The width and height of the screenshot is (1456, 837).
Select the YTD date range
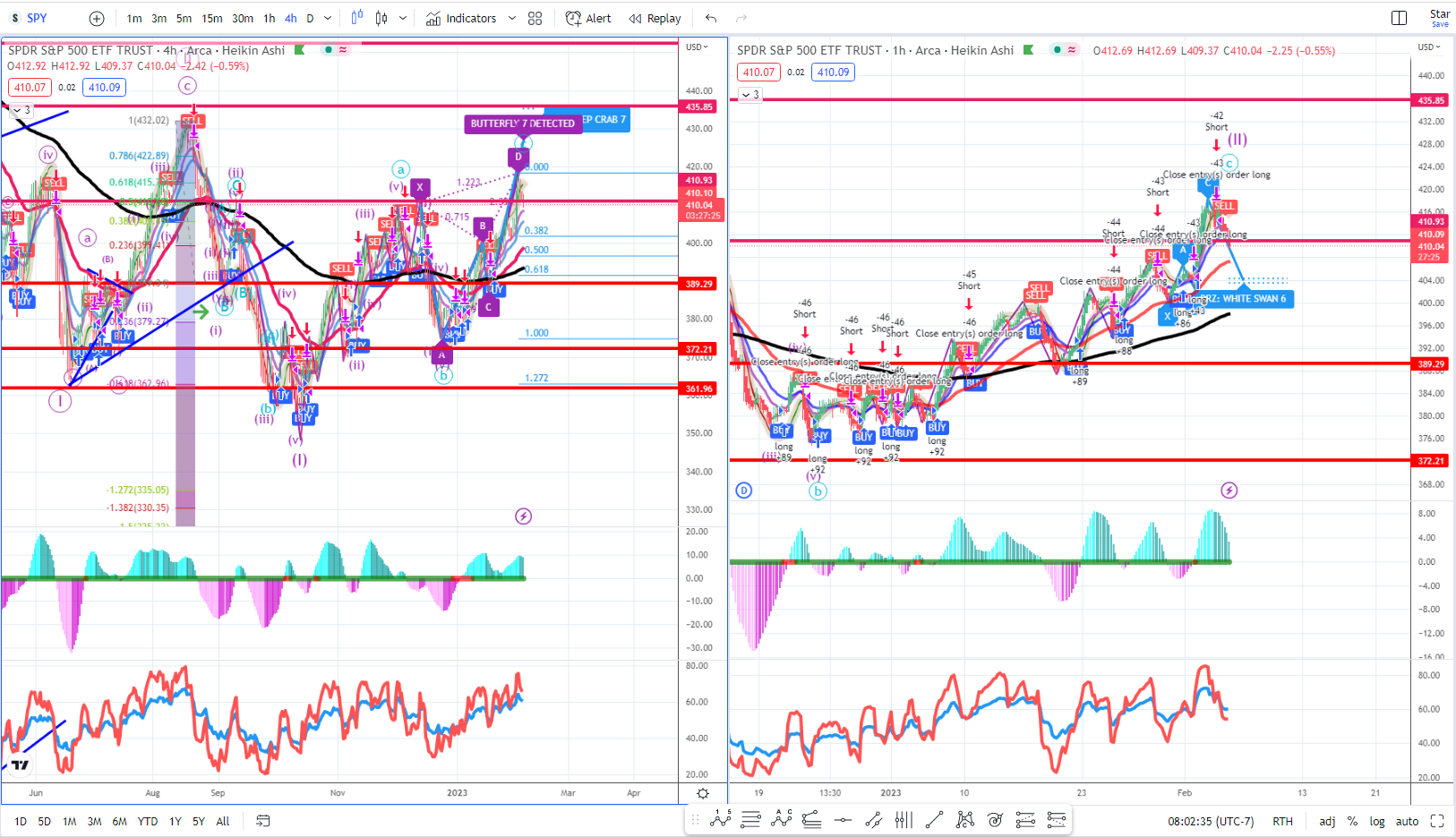point(148,821)
